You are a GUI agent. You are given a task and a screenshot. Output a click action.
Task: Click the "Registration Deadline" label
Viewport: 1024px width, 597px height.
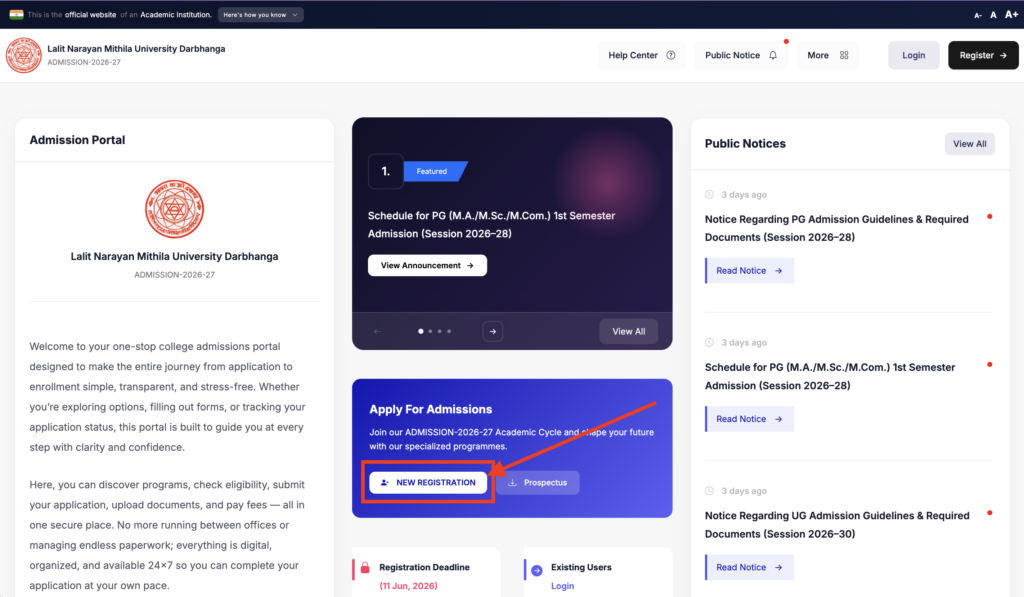(424, 567)
